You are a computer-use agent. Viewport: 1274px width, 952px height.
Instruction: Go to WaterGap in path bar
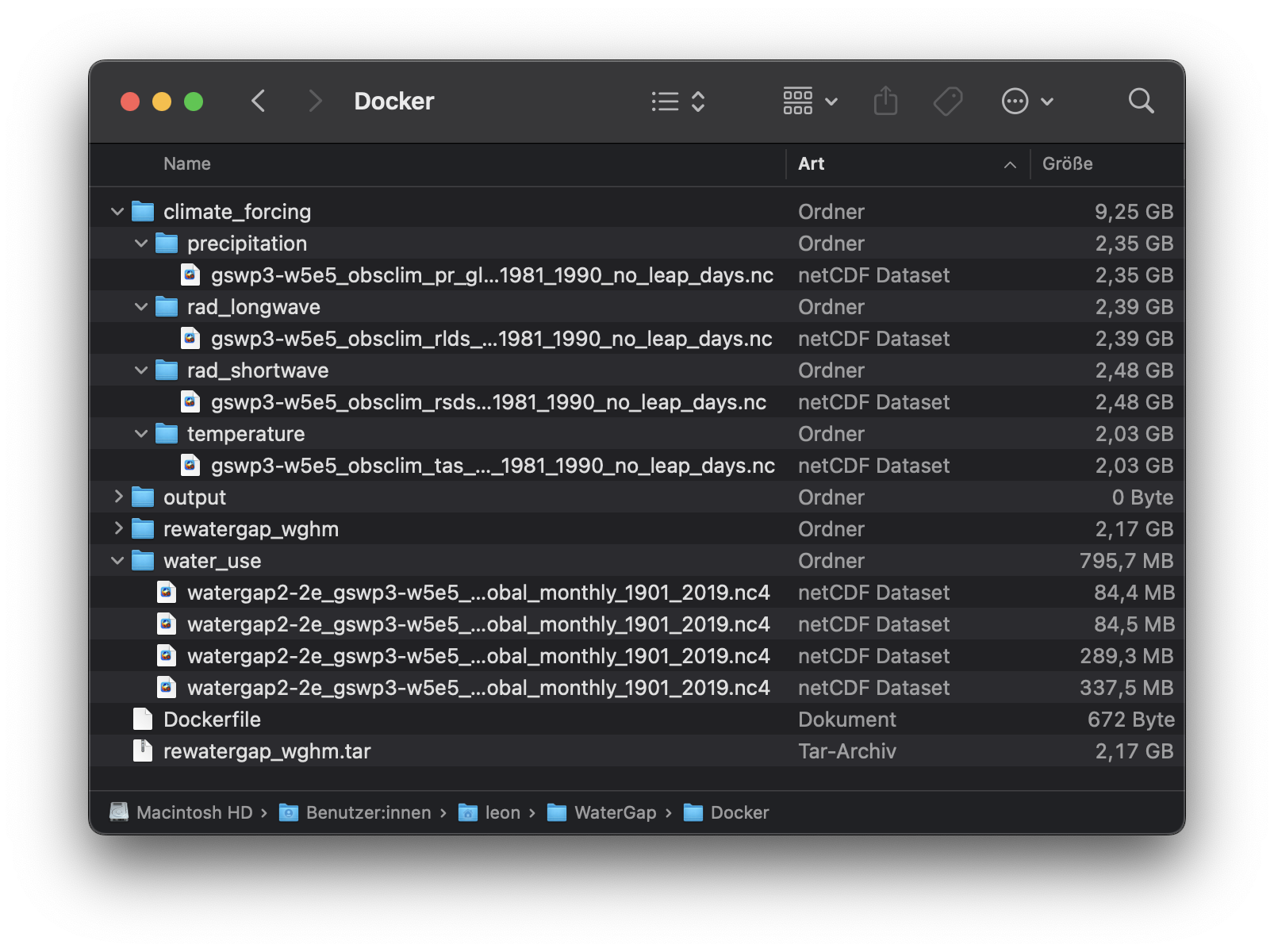(x=614, y=812)
